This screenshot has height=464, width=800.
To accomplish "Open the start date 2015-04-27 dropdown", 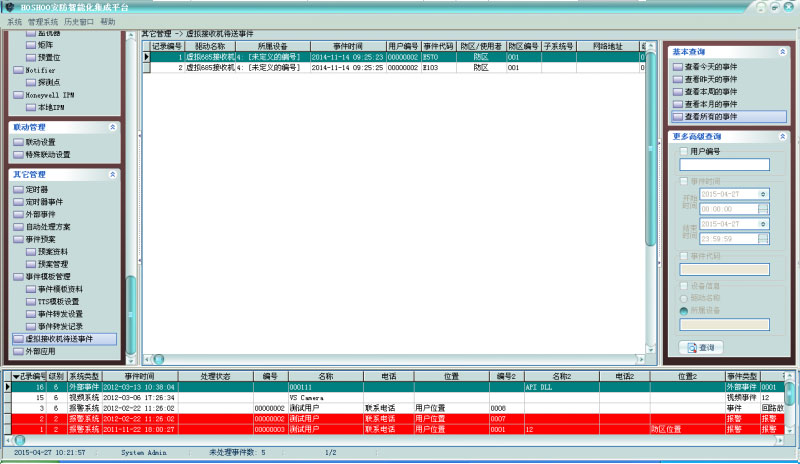I will tap(764, 193).
